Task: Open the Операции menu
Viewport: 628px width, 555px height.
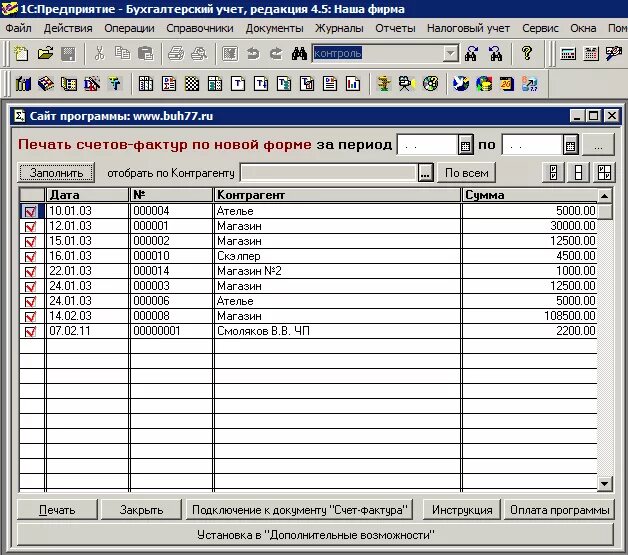Action: tap(129, 28)
